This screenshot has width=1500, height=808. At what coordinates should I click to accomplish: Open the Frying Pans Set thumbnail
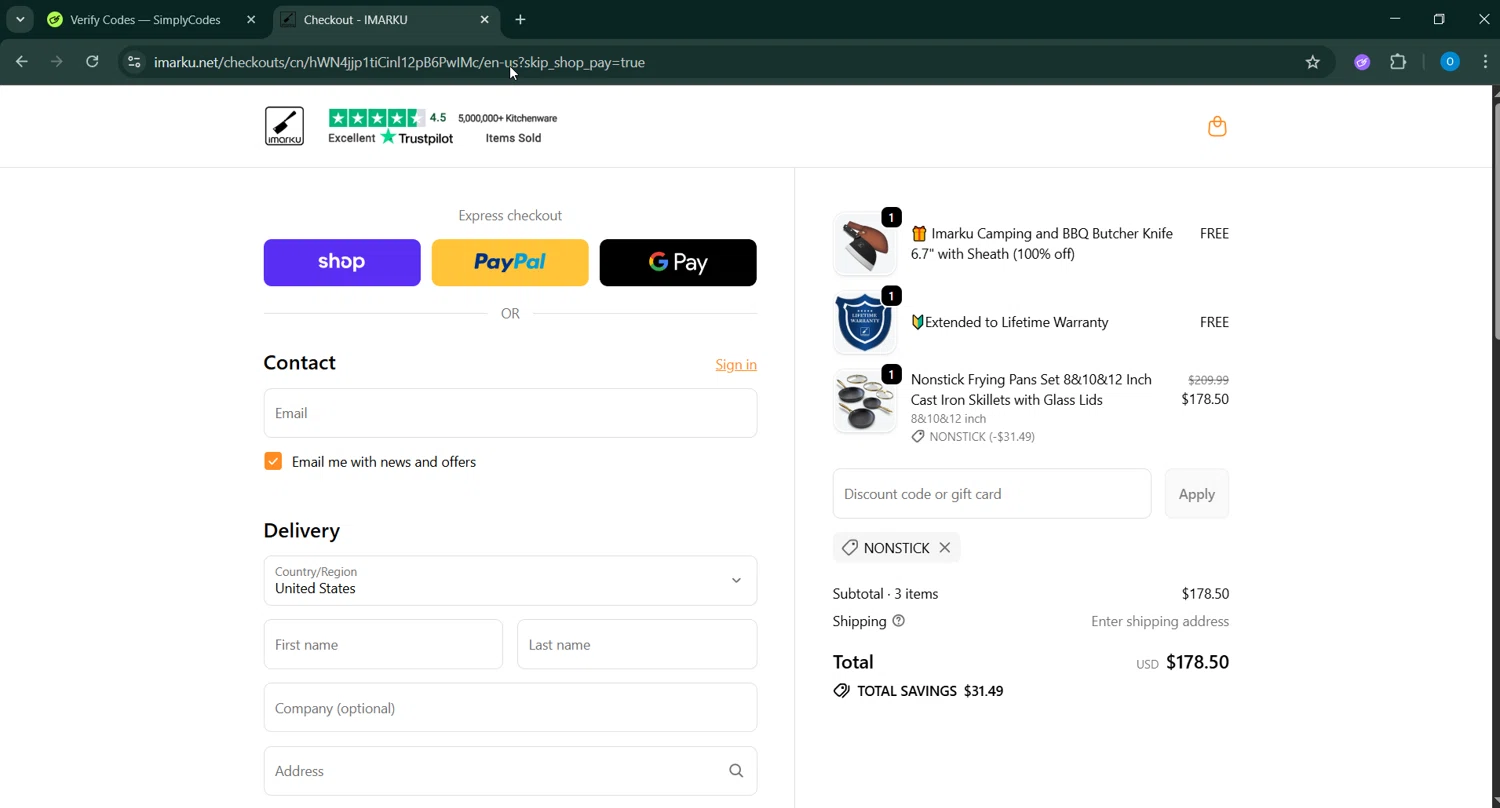(865, 400)
